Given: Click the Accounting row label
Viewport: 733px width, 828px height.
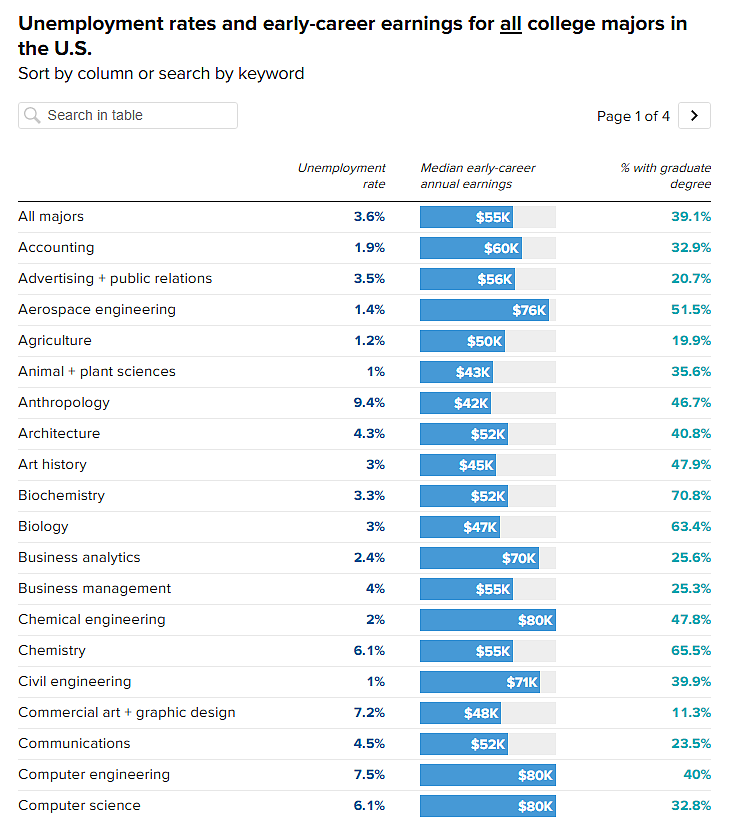Looking at the screenshot, I should [x=56, y=248].
